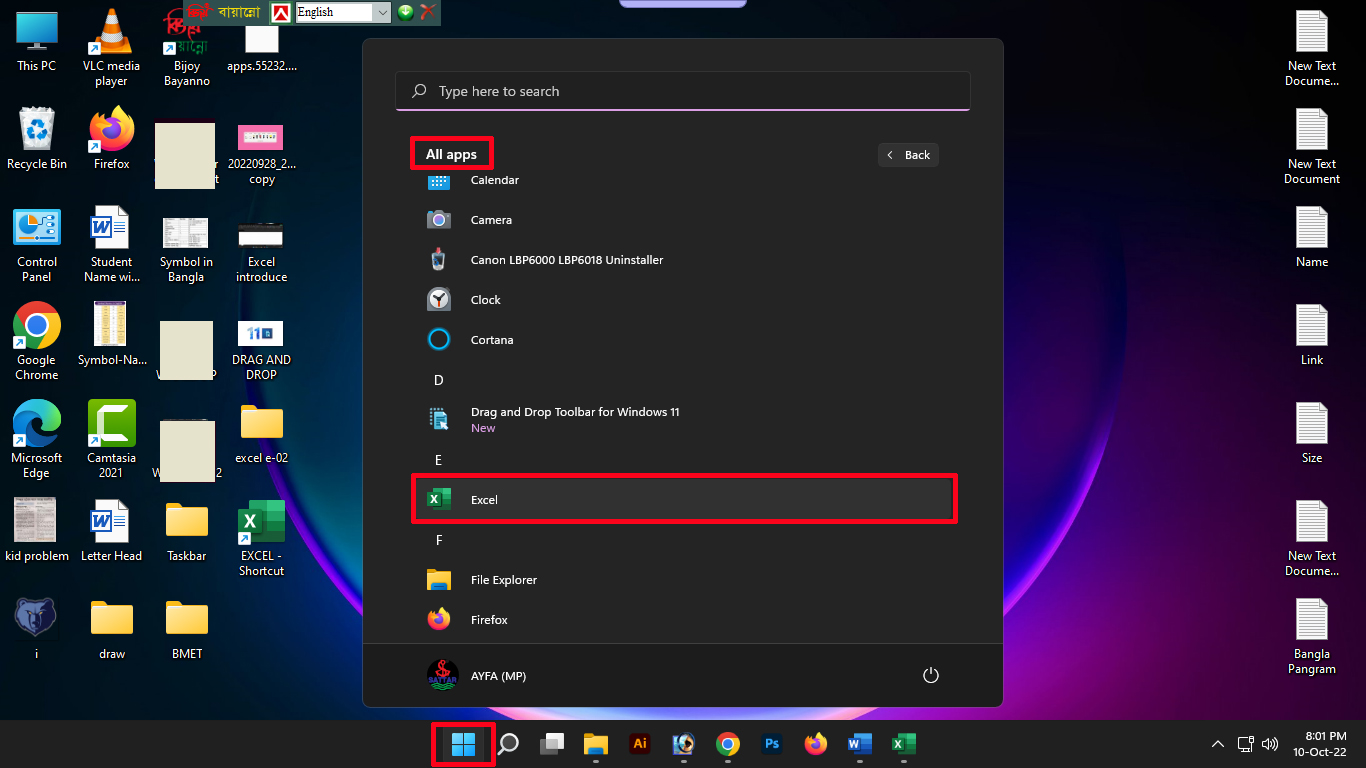Open Excel from the All apps list
1366x768 pixels.
coord(684,499)
